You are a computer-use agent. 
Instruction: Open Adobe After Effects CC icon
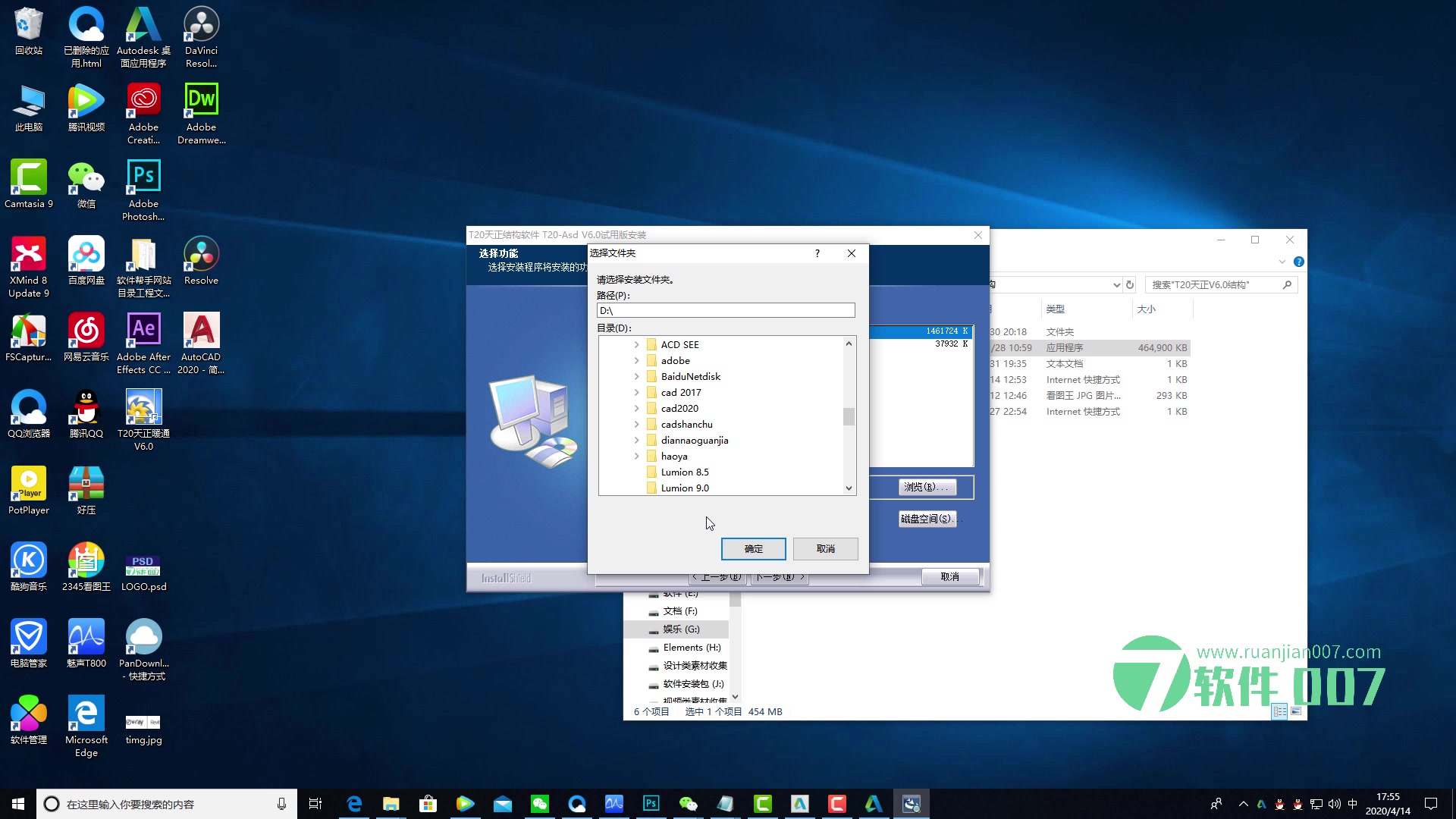(143, 344)
